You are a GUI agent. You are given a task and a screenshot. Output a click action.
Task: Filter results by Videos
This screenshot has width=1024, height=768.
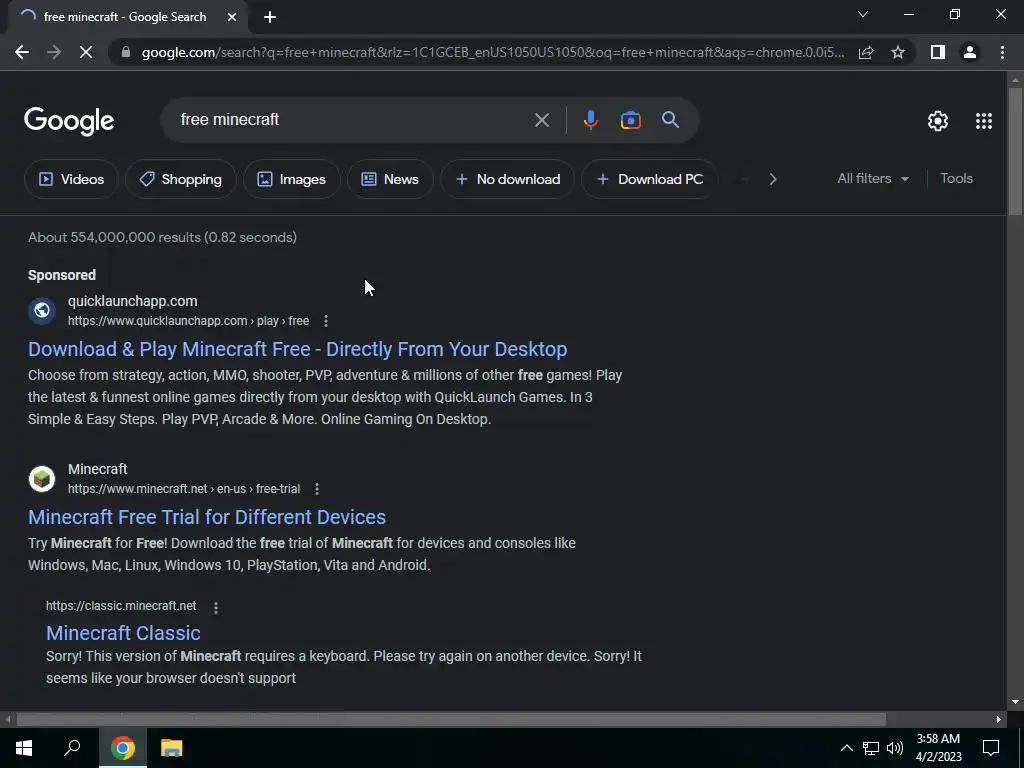pyautogui.click(x=72, y=179)
